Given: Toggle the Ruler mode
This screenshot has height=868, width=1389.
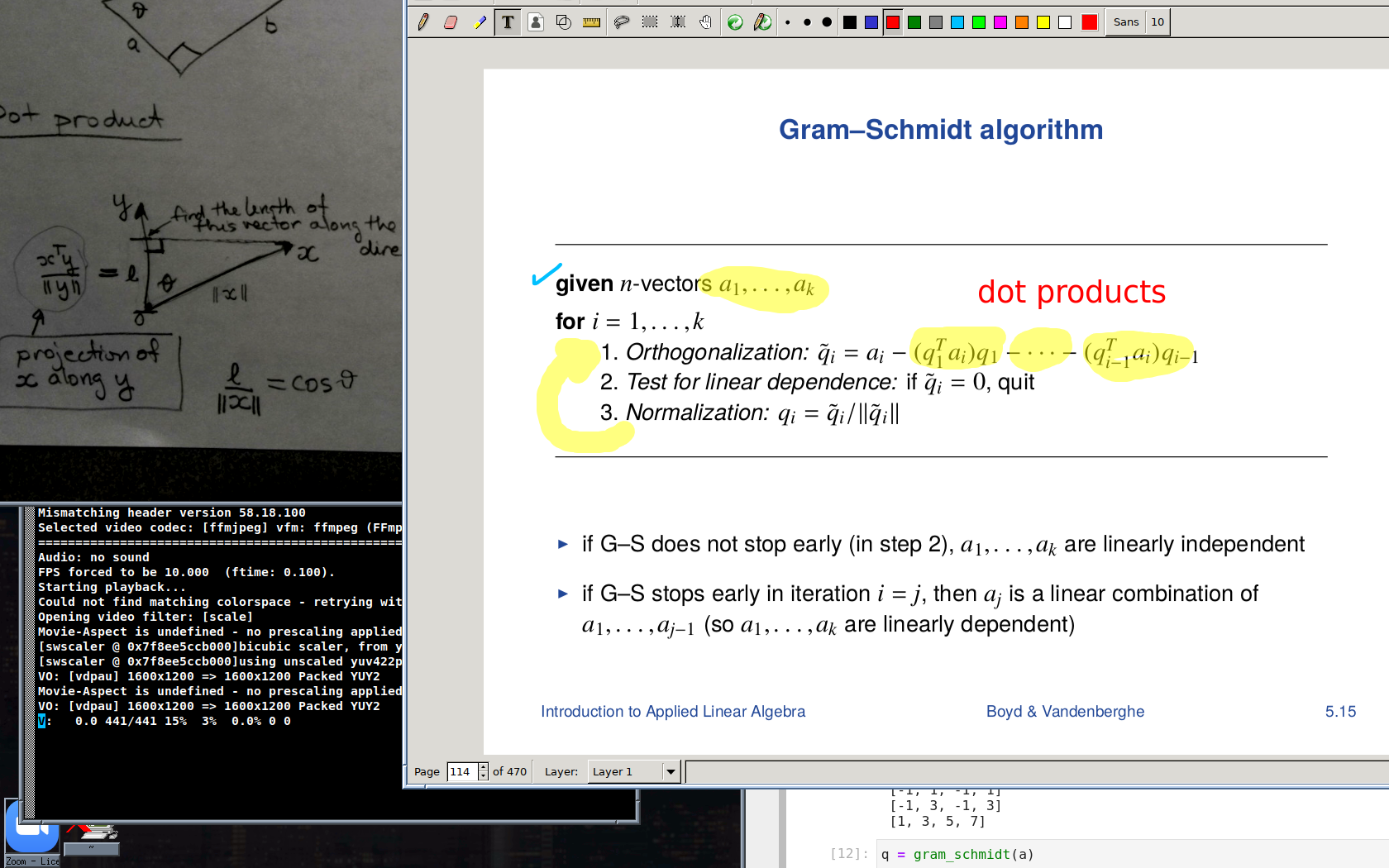Looking at the screenshot, I should click(x=592, y=22).
